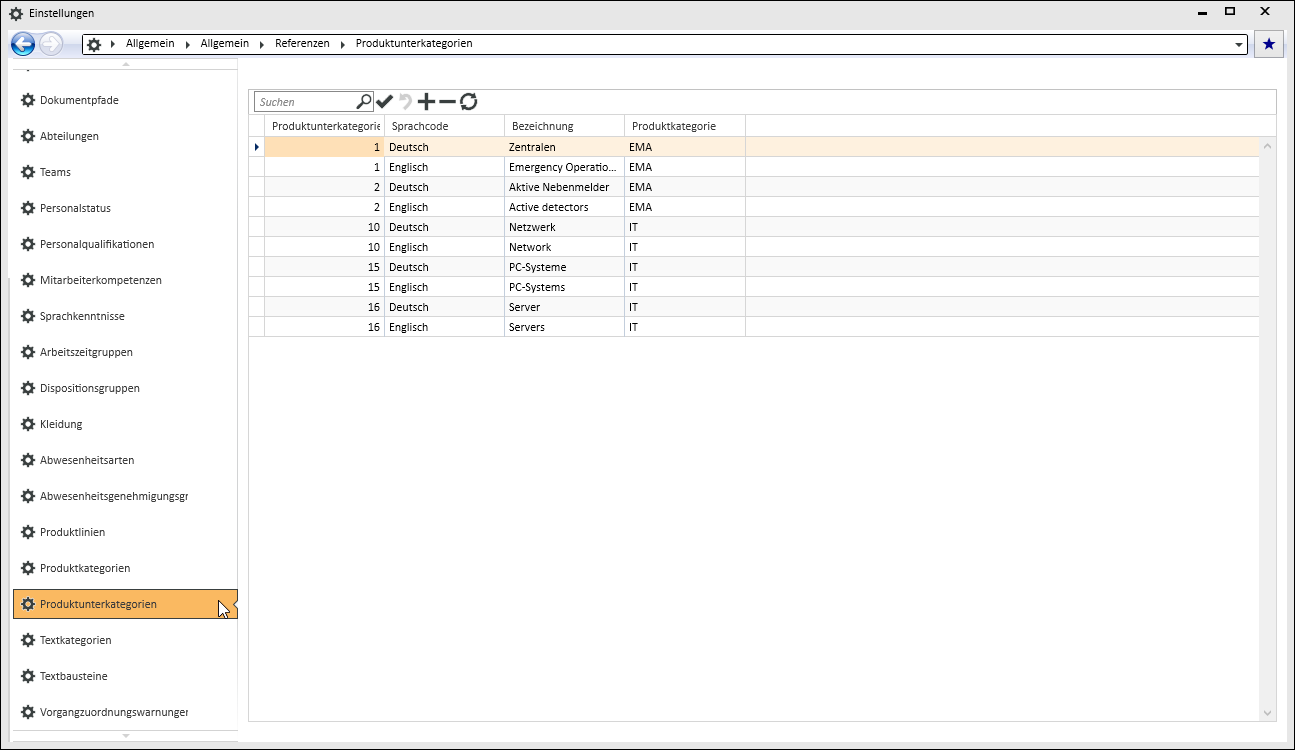Select the PC-Systems cell
1295x750 pixels.
(x=564, y=287)
